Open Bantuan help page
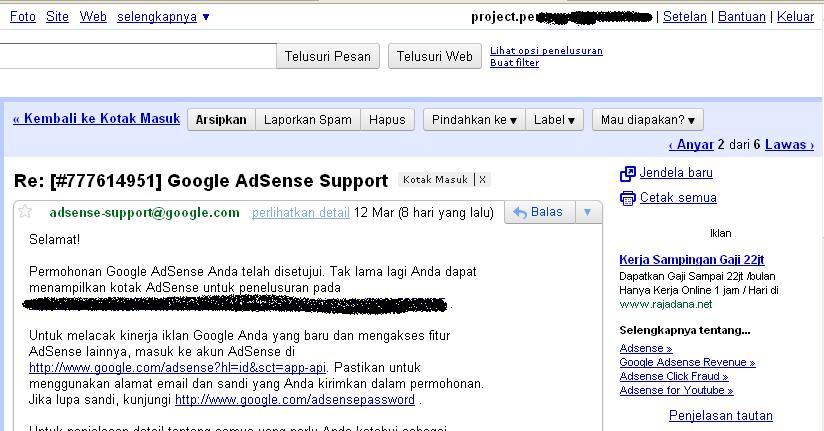The height and width of the screenshot is (431, 824). click(x=741, y=17)
